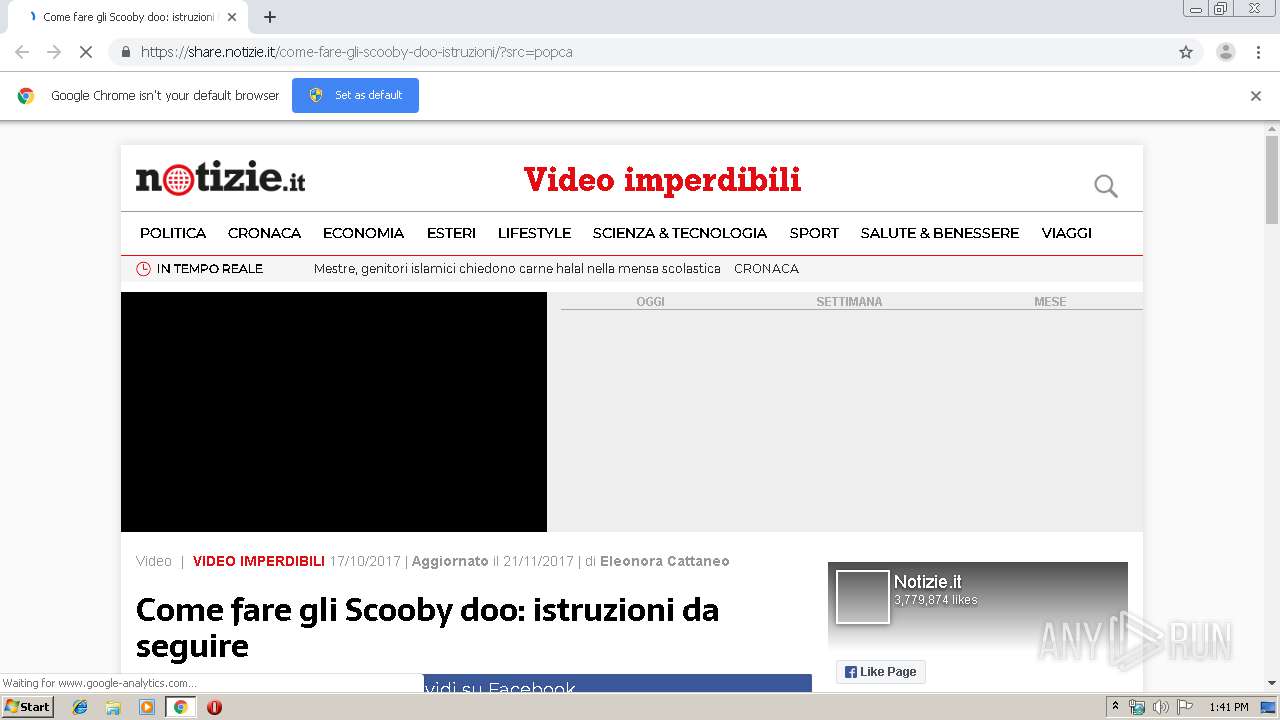This screenshot has height=720, width=1280.
Task: Open the tray volume speaker icon
Action: pos(1160,707)
